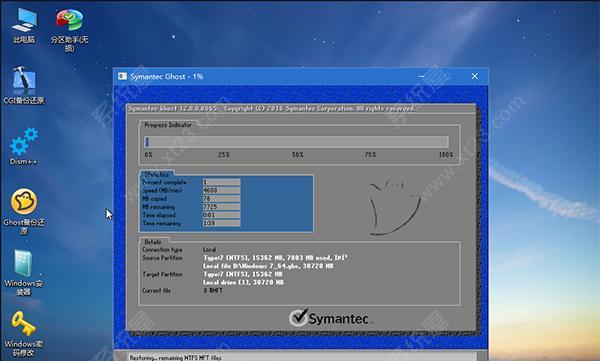Click the Local drive [1], 30720 MB line

pyautogui.click(x=243, y=282)
